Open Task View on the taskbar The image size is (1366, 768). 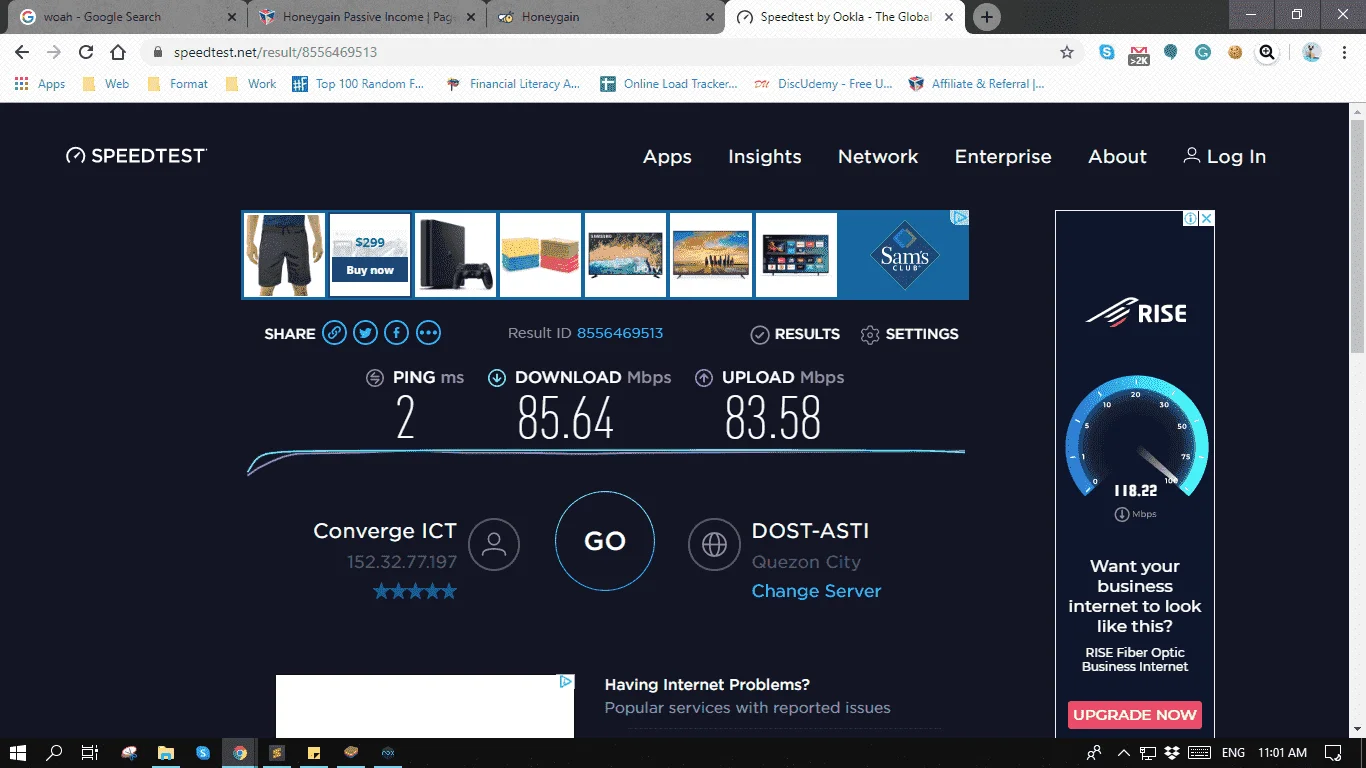coord(90,752)
